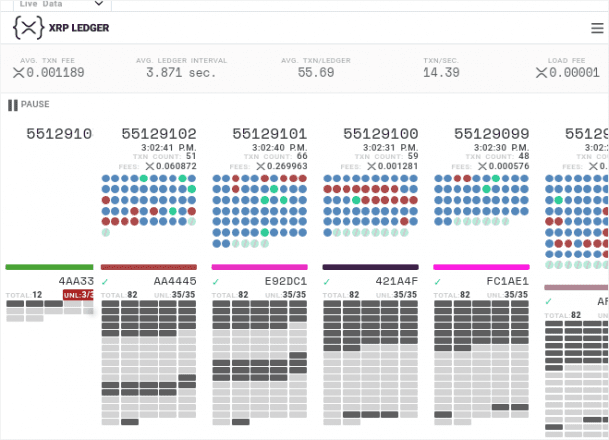Click the green color bar above 4AA33
This screenshot has height=440, width=609.
coord(49,267)
